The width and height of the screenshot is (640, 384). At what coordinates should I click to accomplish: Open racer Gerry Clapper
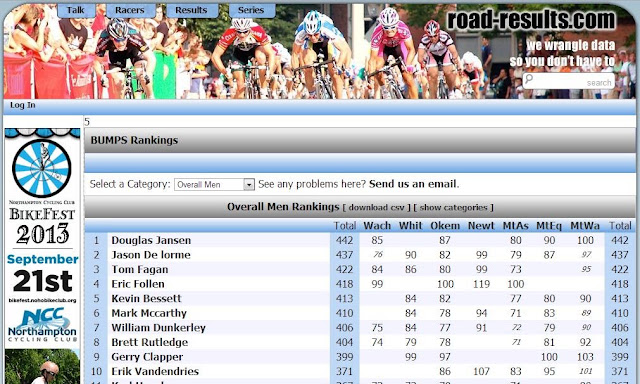(x=147, y=357)
